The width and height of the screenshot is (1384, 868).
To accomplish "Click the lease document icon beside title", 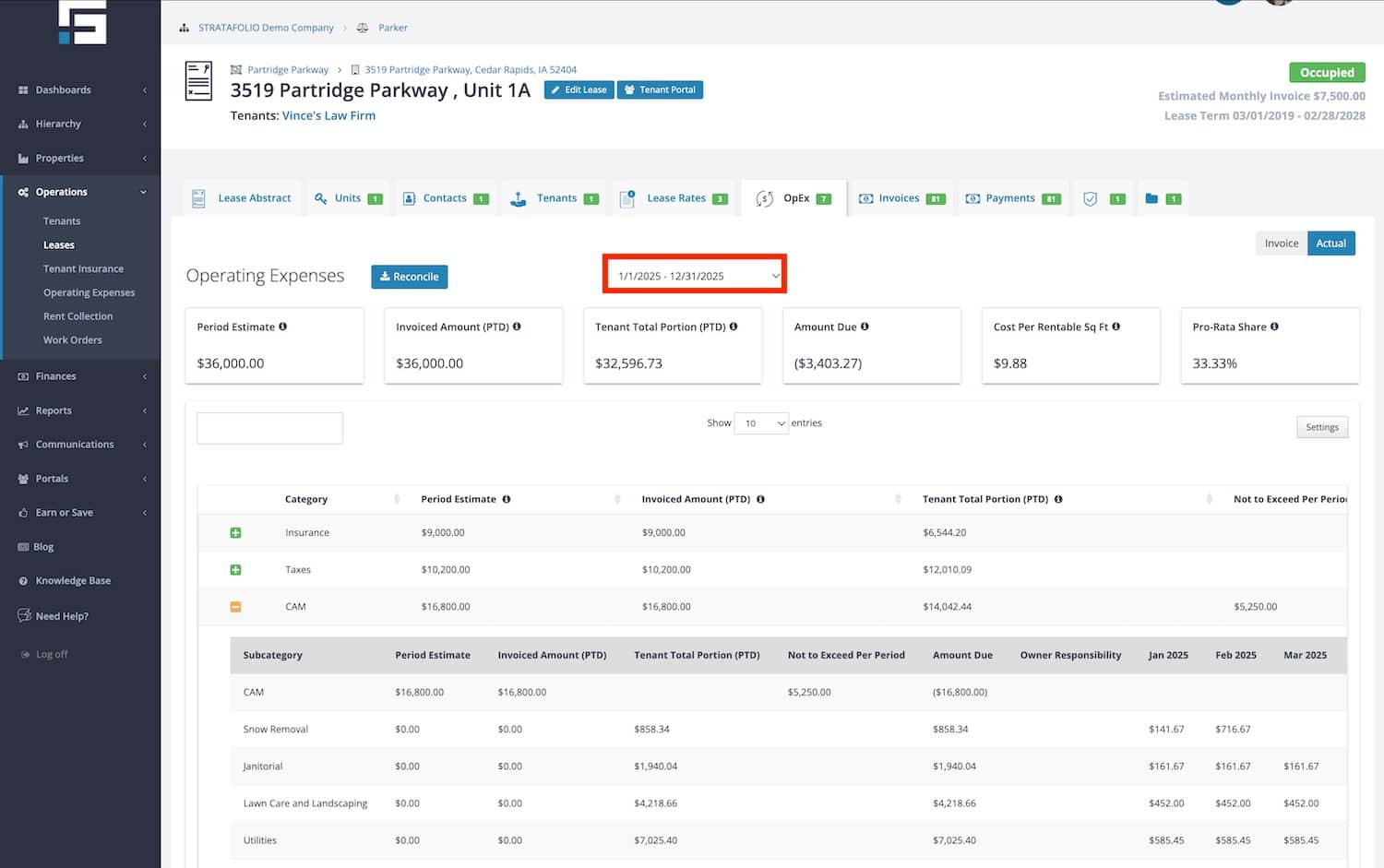I will click(x=198, y=81).
